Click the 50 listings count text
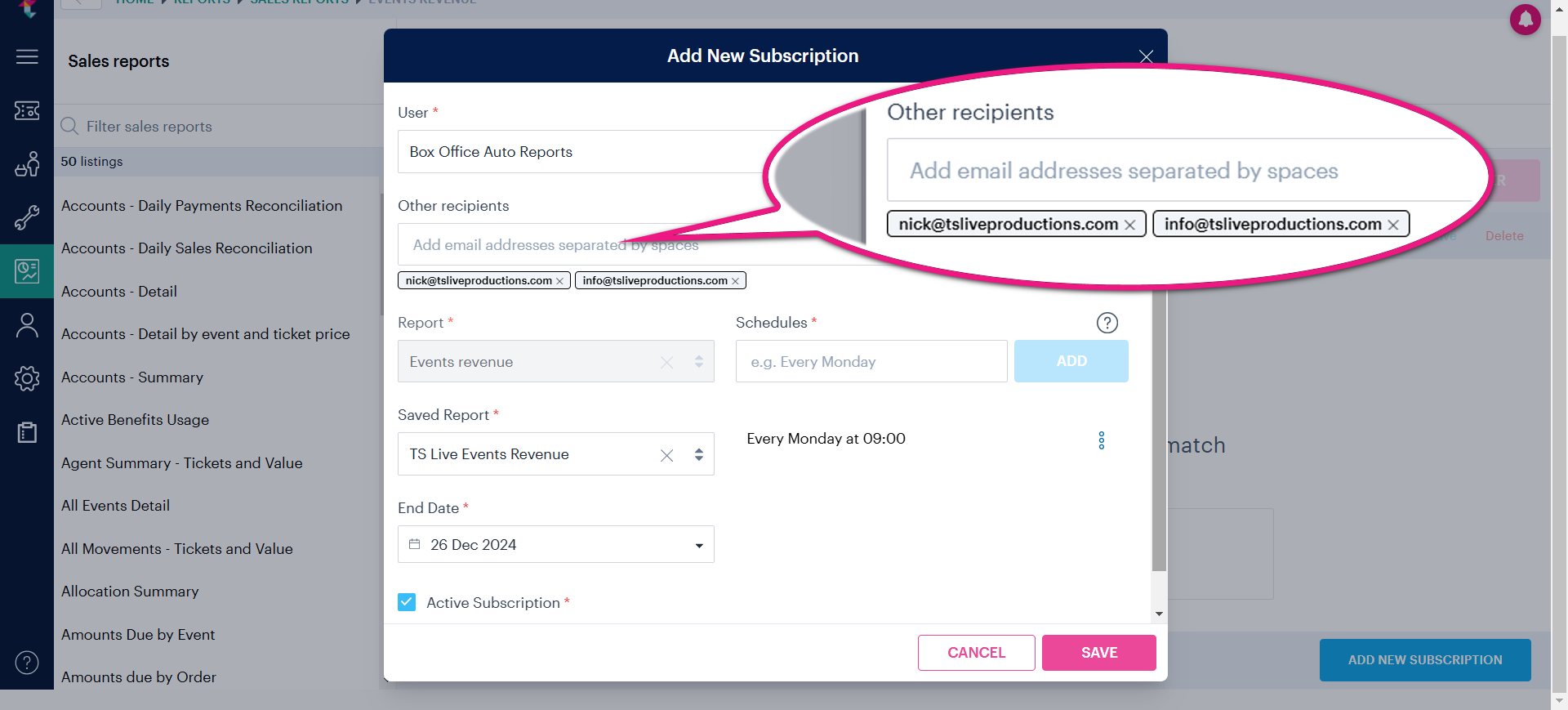1568x710 pixels. click(x=91, y=162)
